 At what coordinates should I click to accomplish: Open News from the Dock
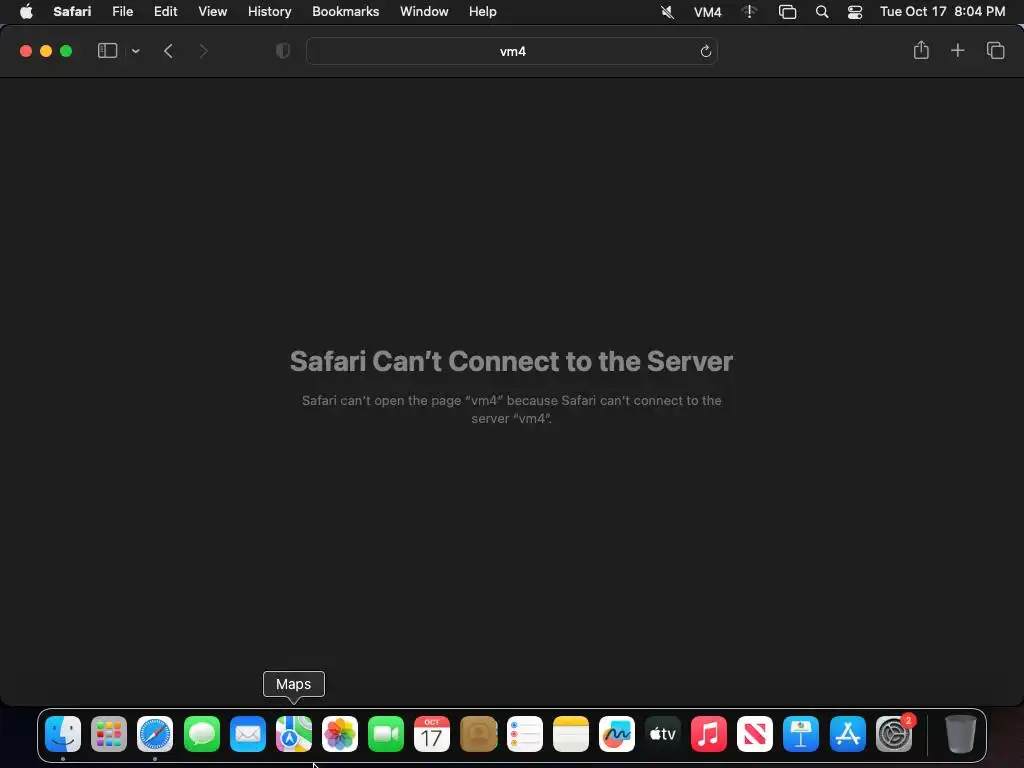755,734
